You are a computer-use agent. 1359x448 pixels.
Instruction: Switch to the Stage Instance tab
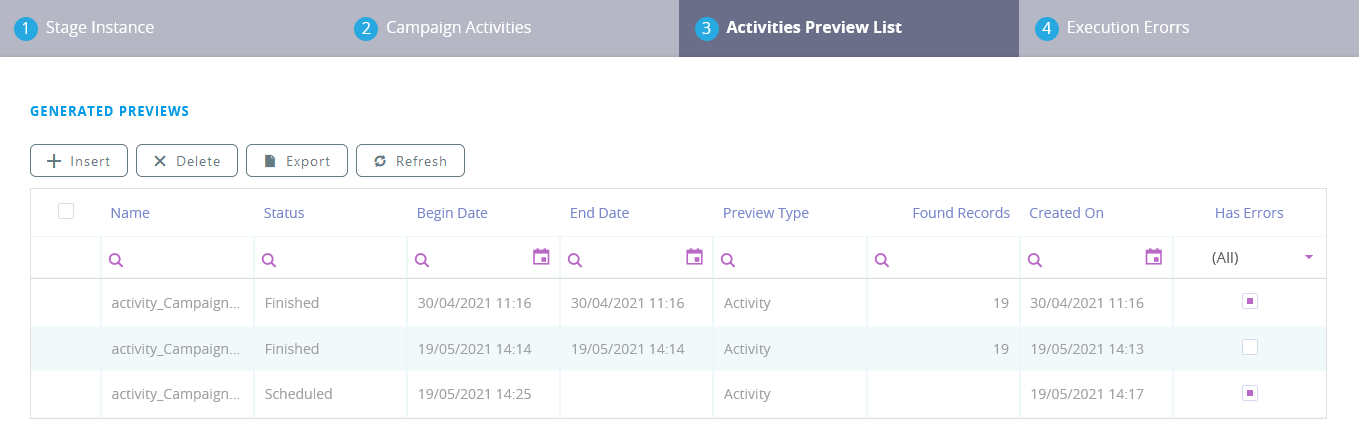pyautogui.click(x=100, y=28)
